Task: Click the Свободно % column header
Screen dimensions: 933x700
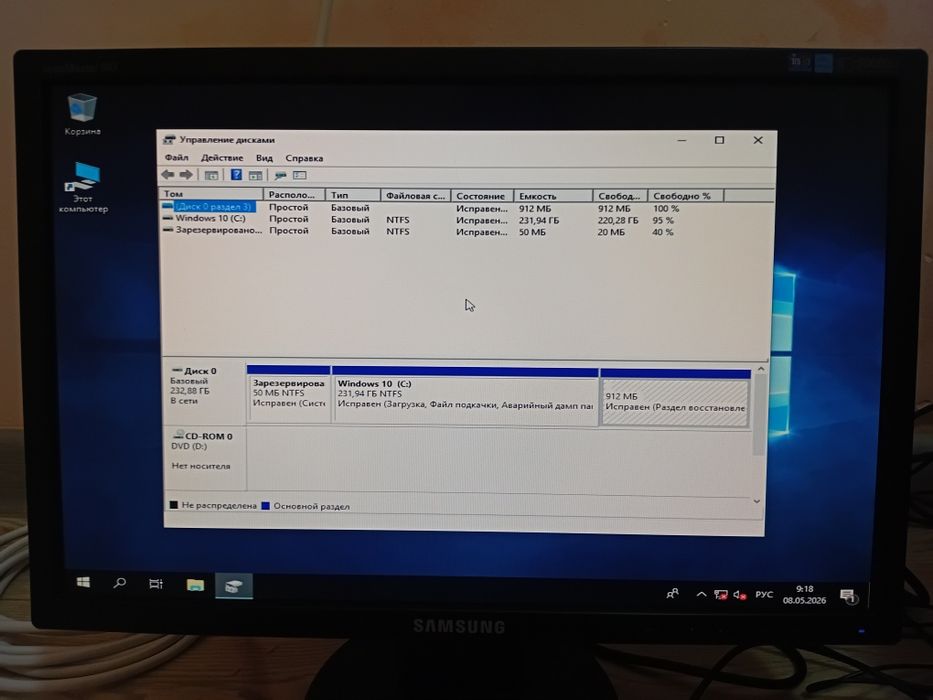Action: (685, 196)
